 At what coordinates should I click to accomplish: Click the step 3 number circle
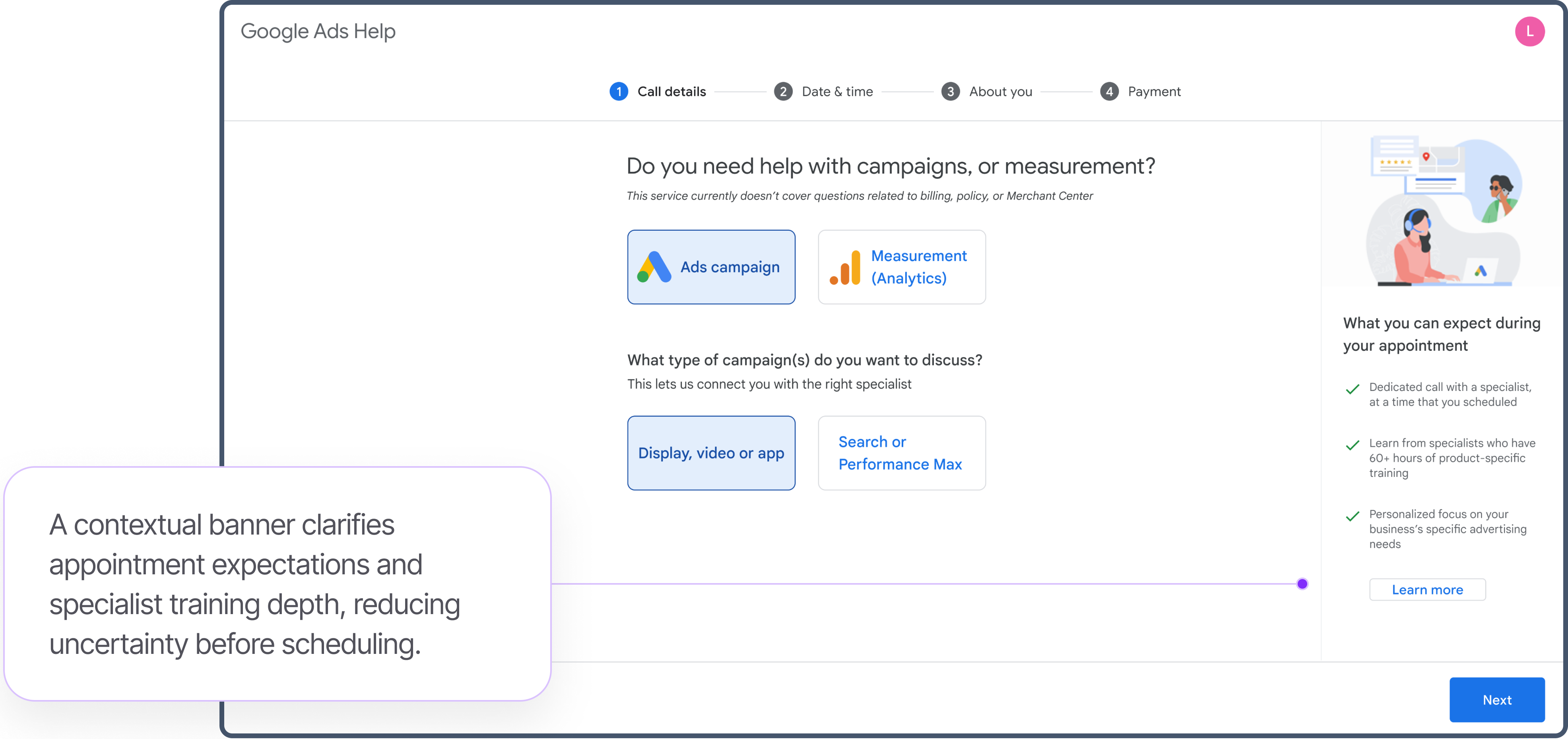click(949, 92)
